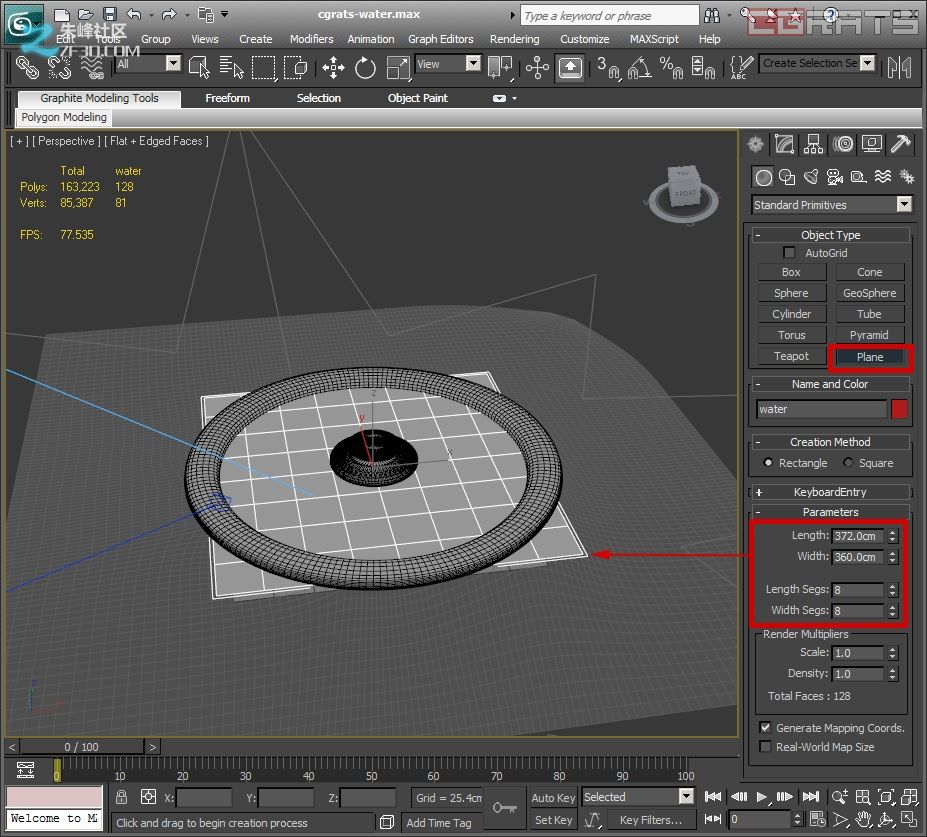Image resolution: width=927 pixels, height=837 pixels.
Task: Open the Hierarchy command panel tab
Action: pyautogui.click(x=814, y=144)
